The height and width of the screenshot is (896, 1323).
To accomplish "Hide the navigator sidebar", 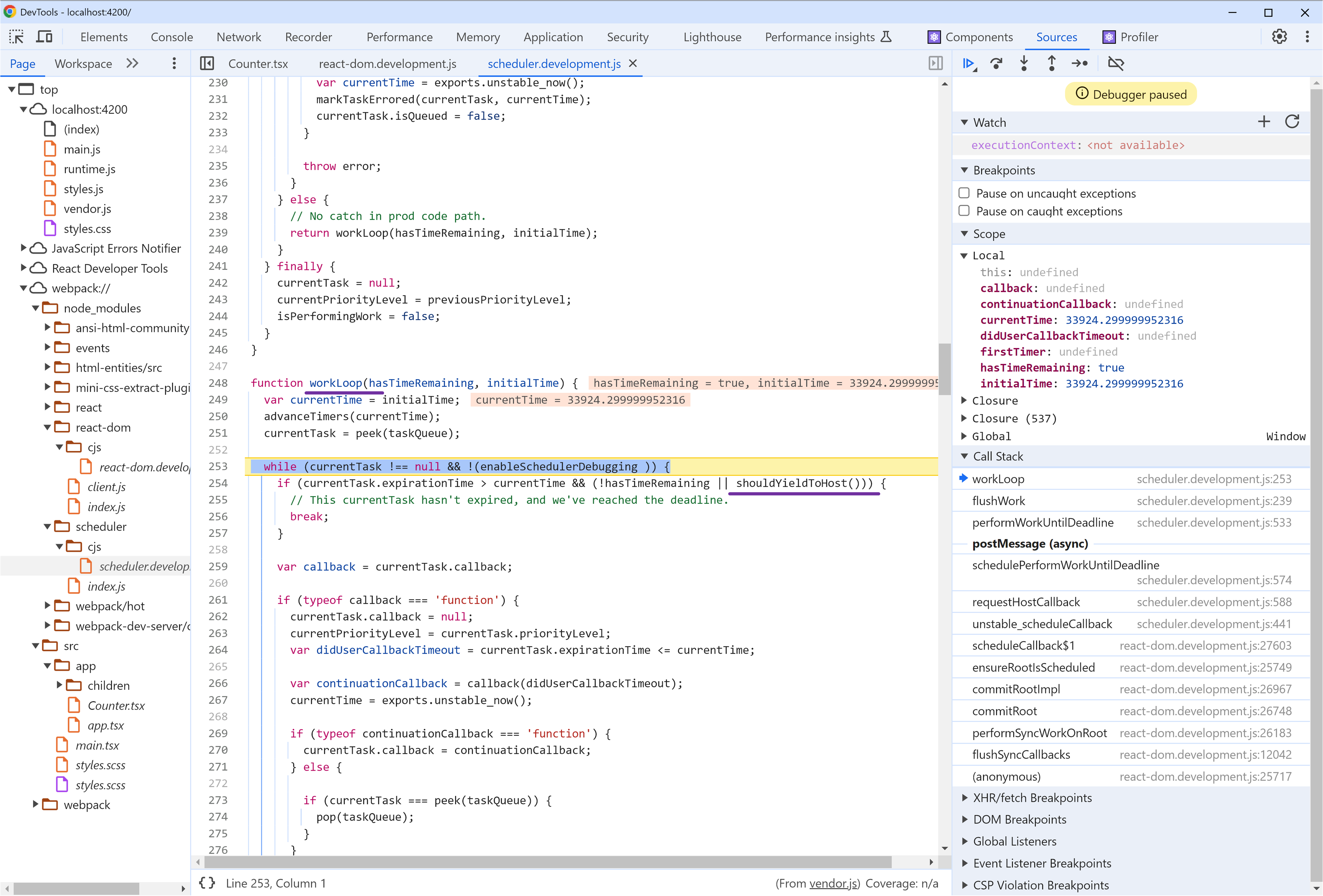I will 207,63.
